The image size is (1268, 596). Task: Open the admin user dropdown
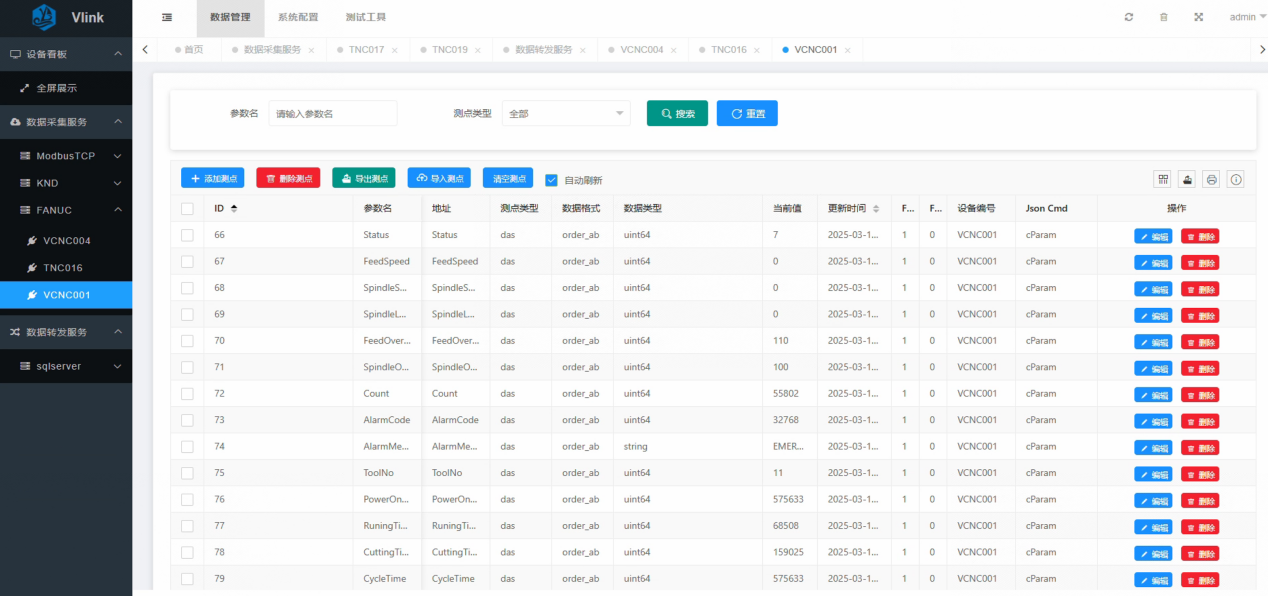tap(1245, 17)
